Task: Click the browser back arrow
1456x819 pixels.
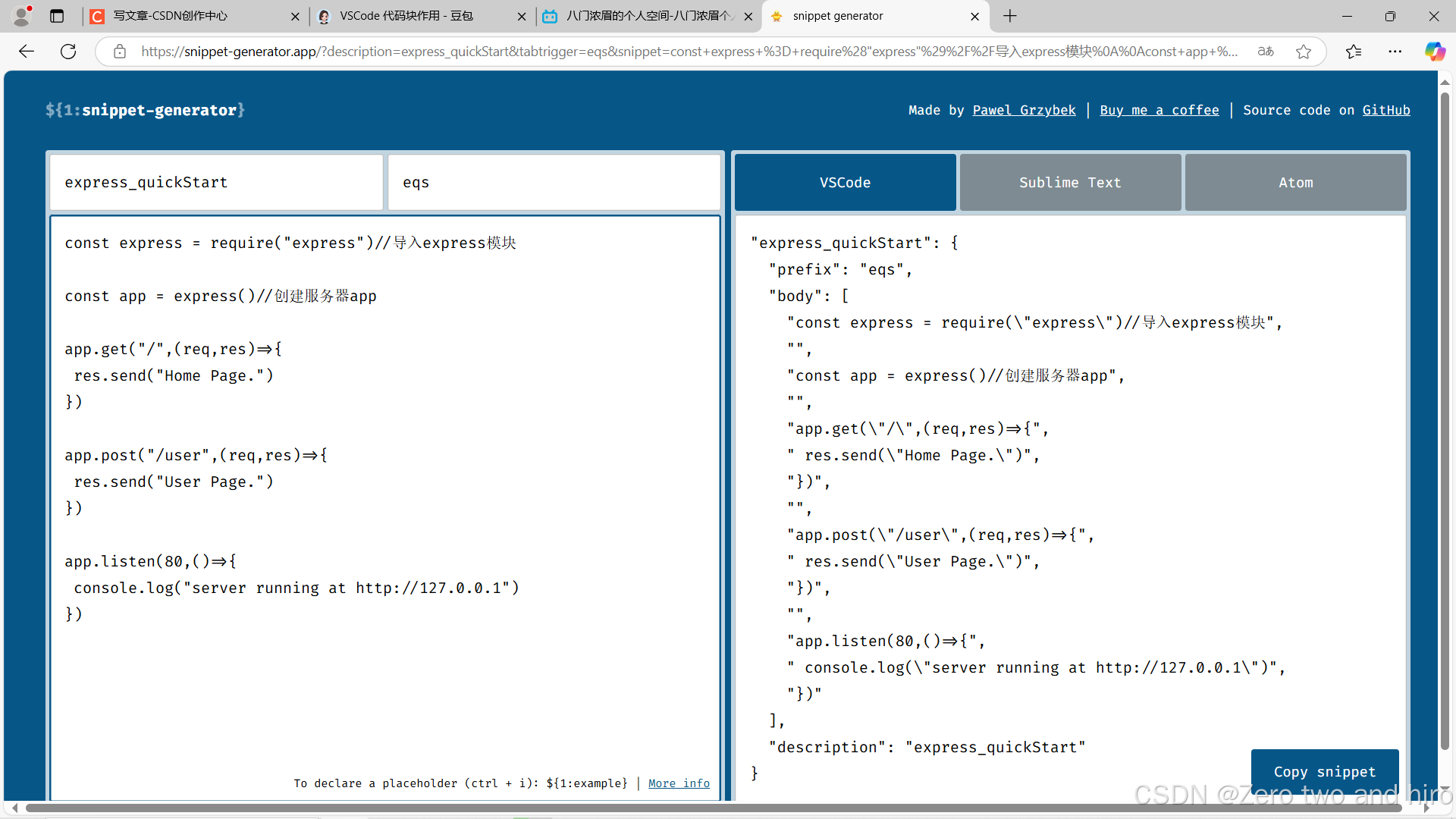Action: (27, 52)
